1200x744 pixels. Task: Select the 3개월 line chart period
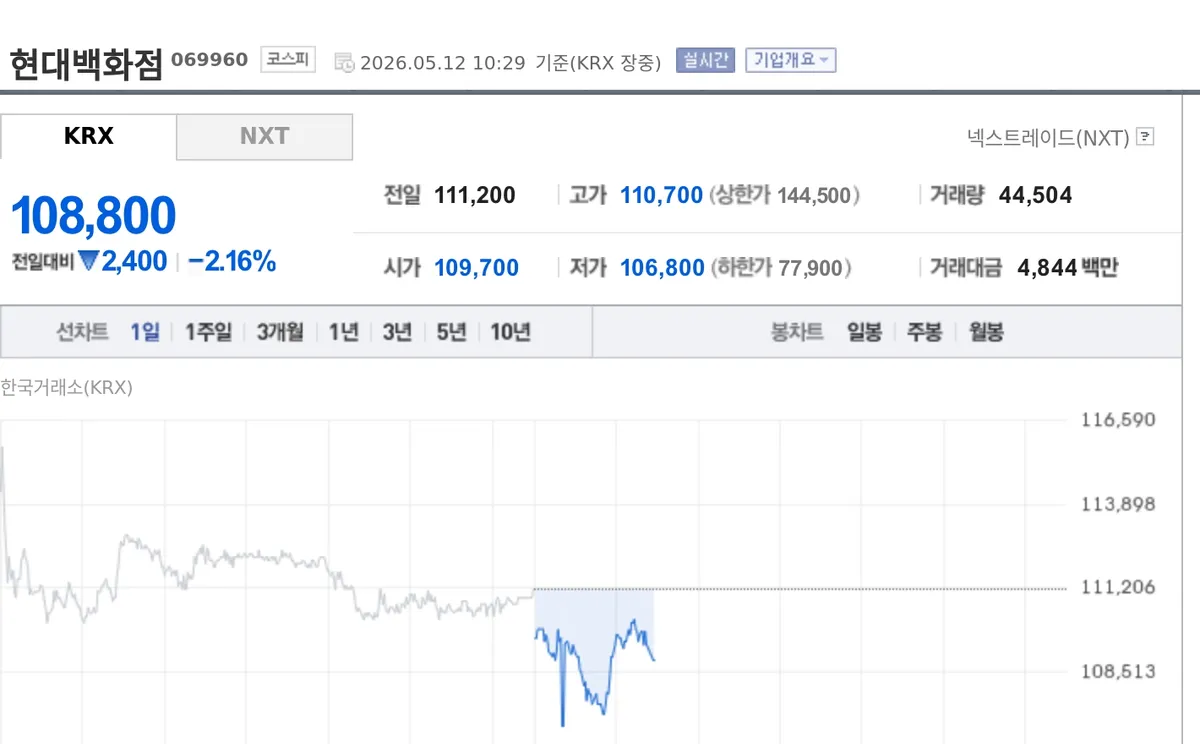click(x=280, y=332)
